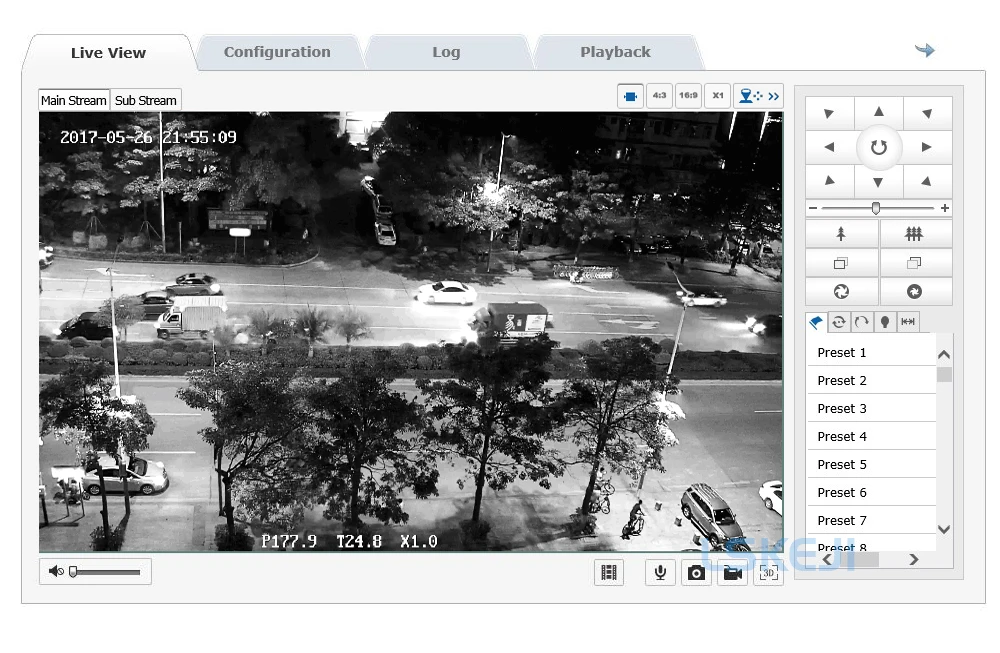Switch to Main Stream
Screen dimensions: 1000x653
tap(74, 100)
